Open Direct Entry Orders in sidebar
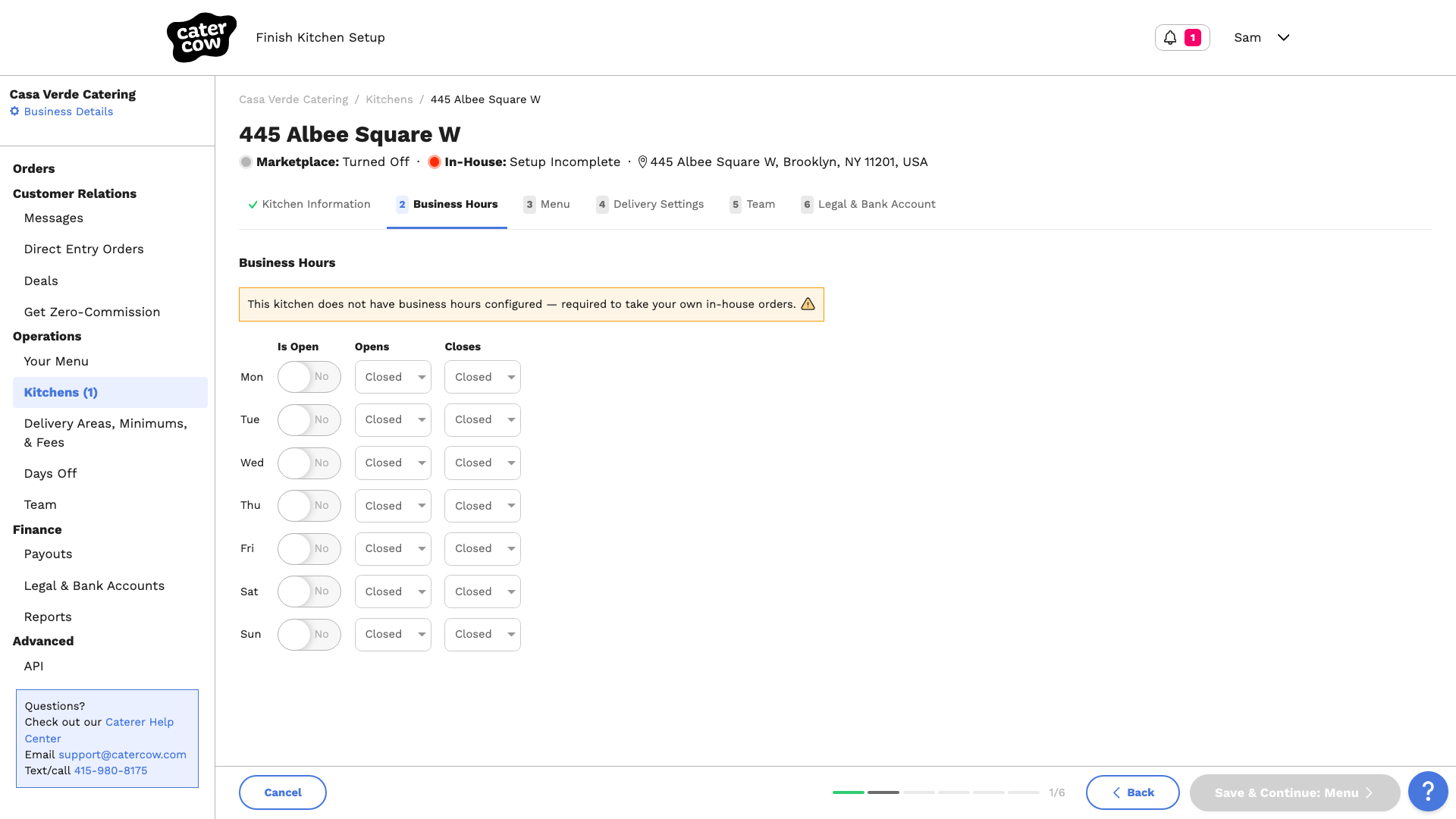The height and width of the screenshot is (819, 1456). (x=84, y=249)
